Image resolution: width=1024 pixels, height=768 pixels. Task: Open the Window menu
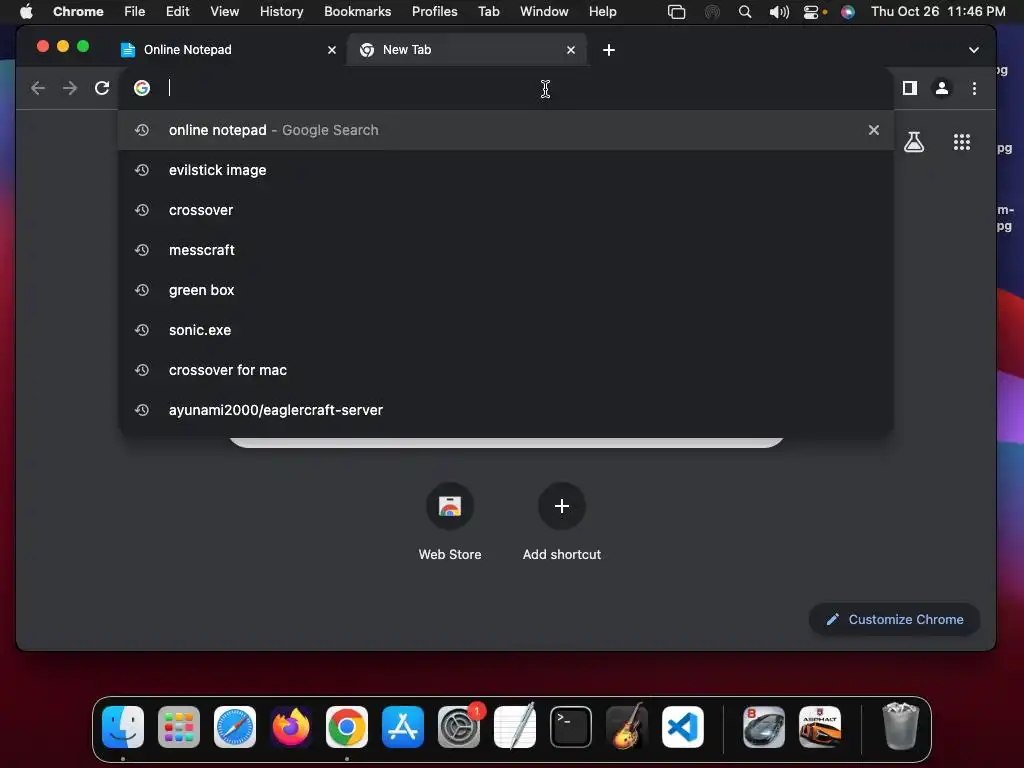544,12
